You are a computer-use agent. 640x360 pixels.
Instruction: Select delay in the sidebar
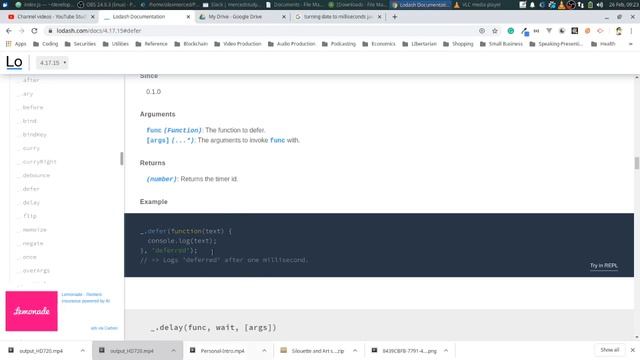31,202
